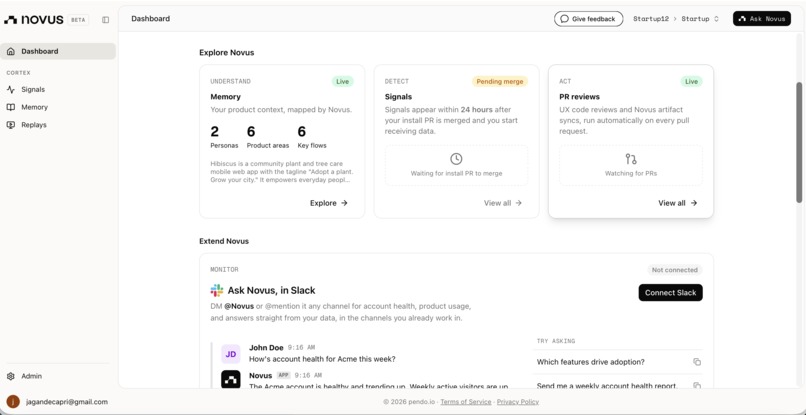This screenshot has height=415, width=806.
Task: Click Not connected status badge
Action: [674, 270]
